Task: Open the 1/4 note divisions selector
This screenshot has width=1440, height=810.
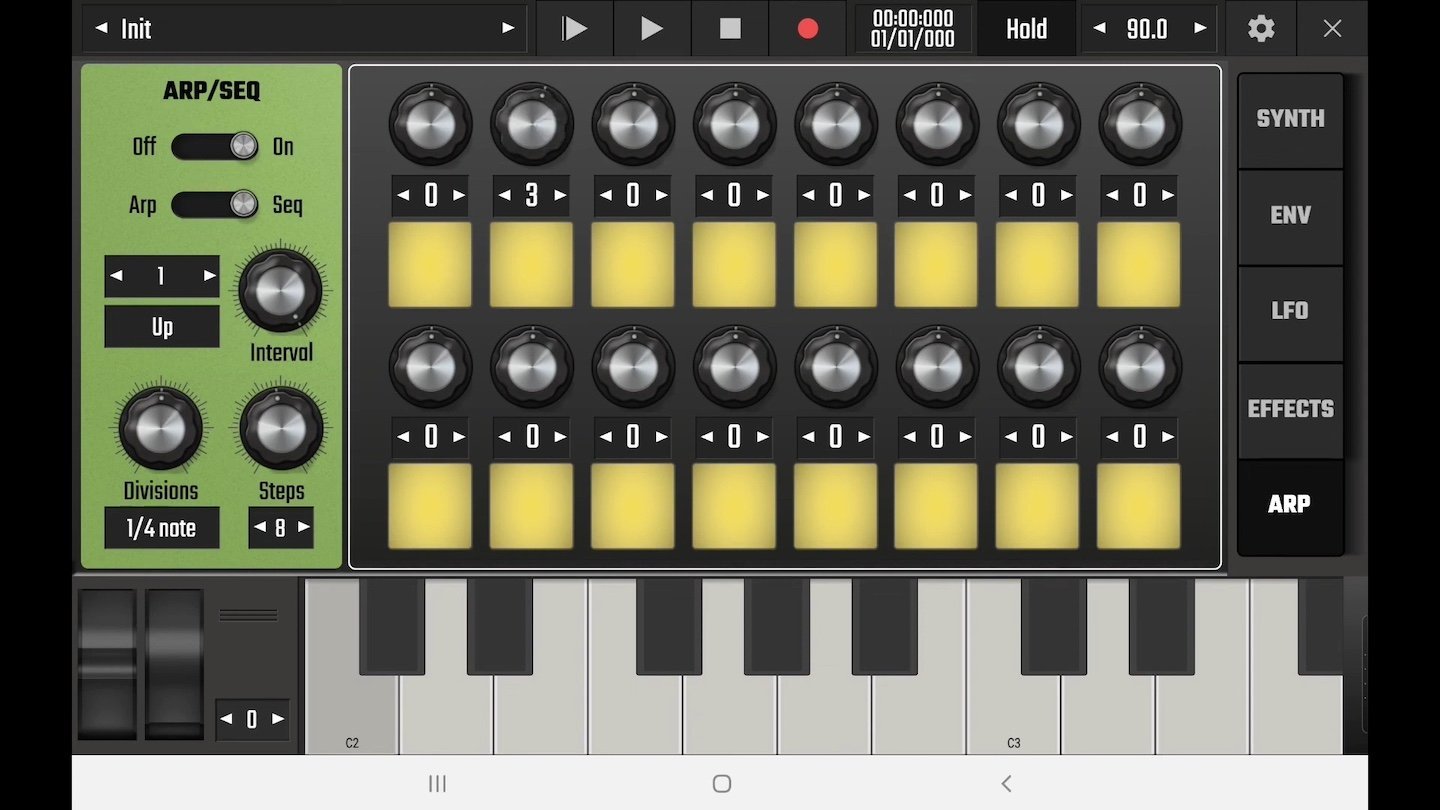Action: tap(162, 528)
